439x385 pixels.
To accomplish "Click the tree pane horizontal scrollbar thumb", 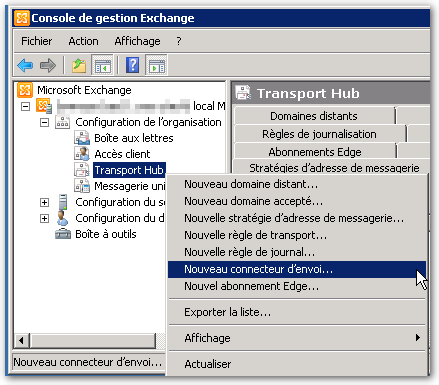I will [x=93, y=341].
